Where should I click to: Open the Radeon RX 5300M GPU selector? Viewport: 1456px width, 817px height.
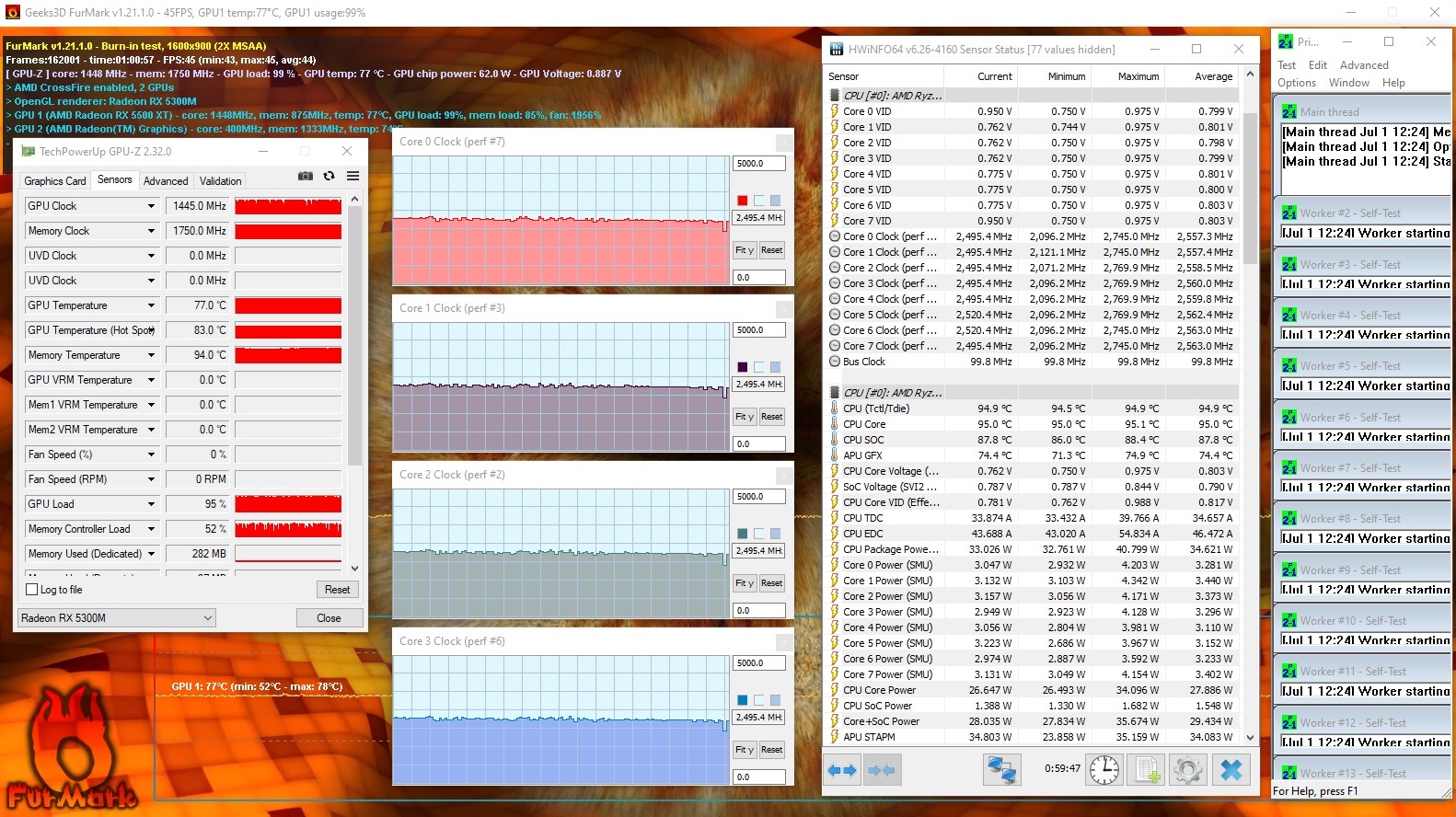tap(117, 617)
